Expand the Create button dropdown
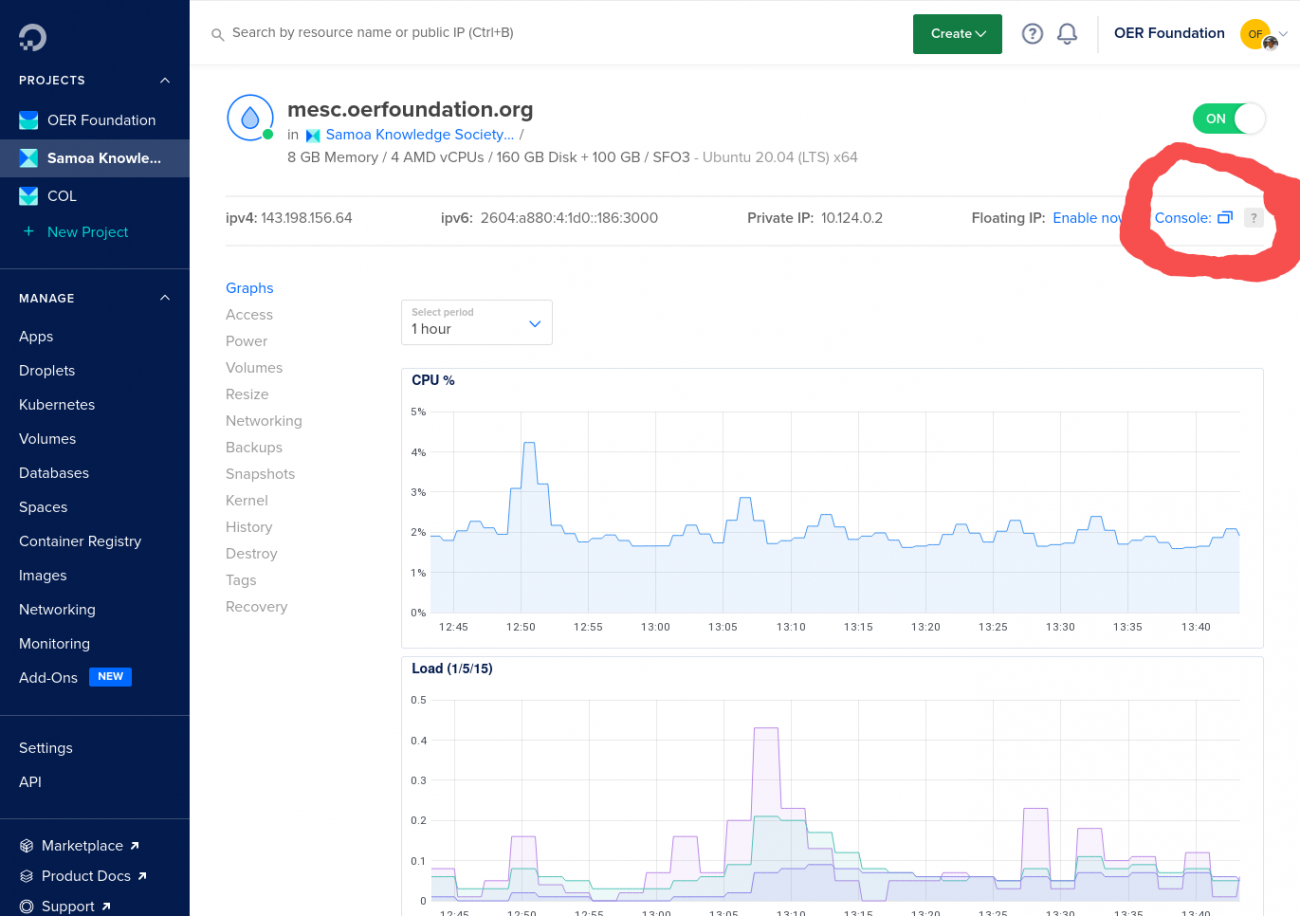The height and width of the screenshot is (916, 1300). pos(957,34)
